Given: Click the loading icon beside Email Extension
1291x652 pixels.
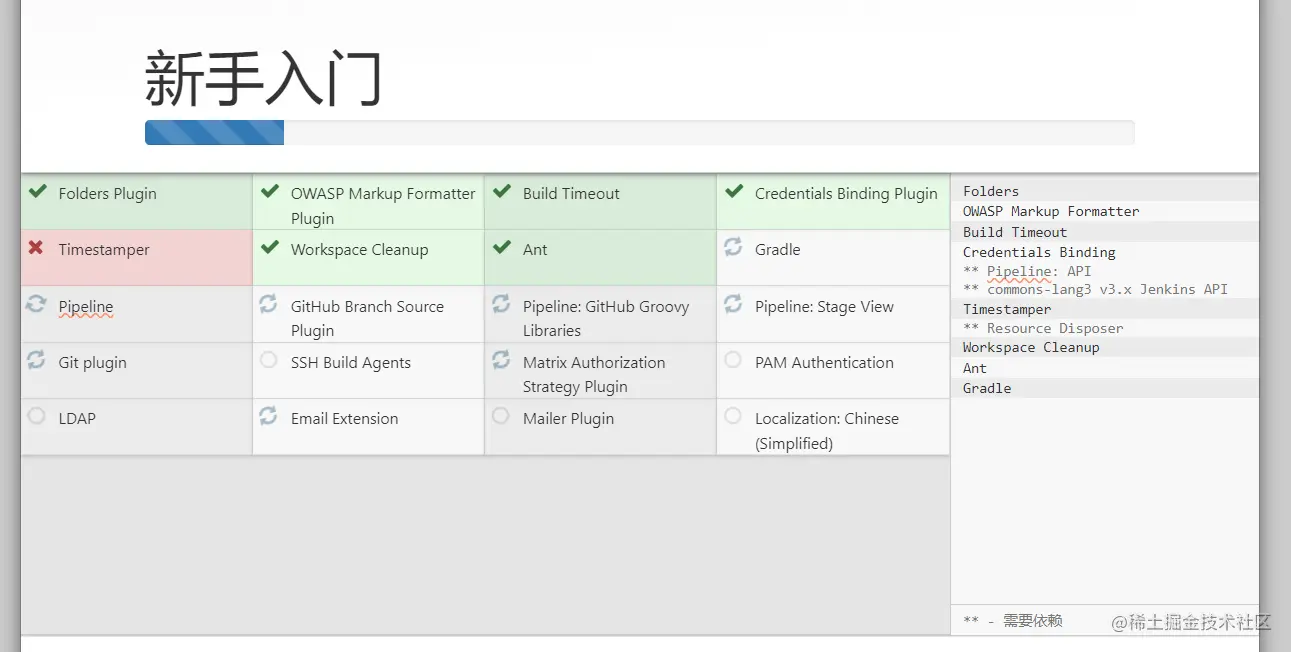Looking at the screenshot, I should [x=269, y=416].
